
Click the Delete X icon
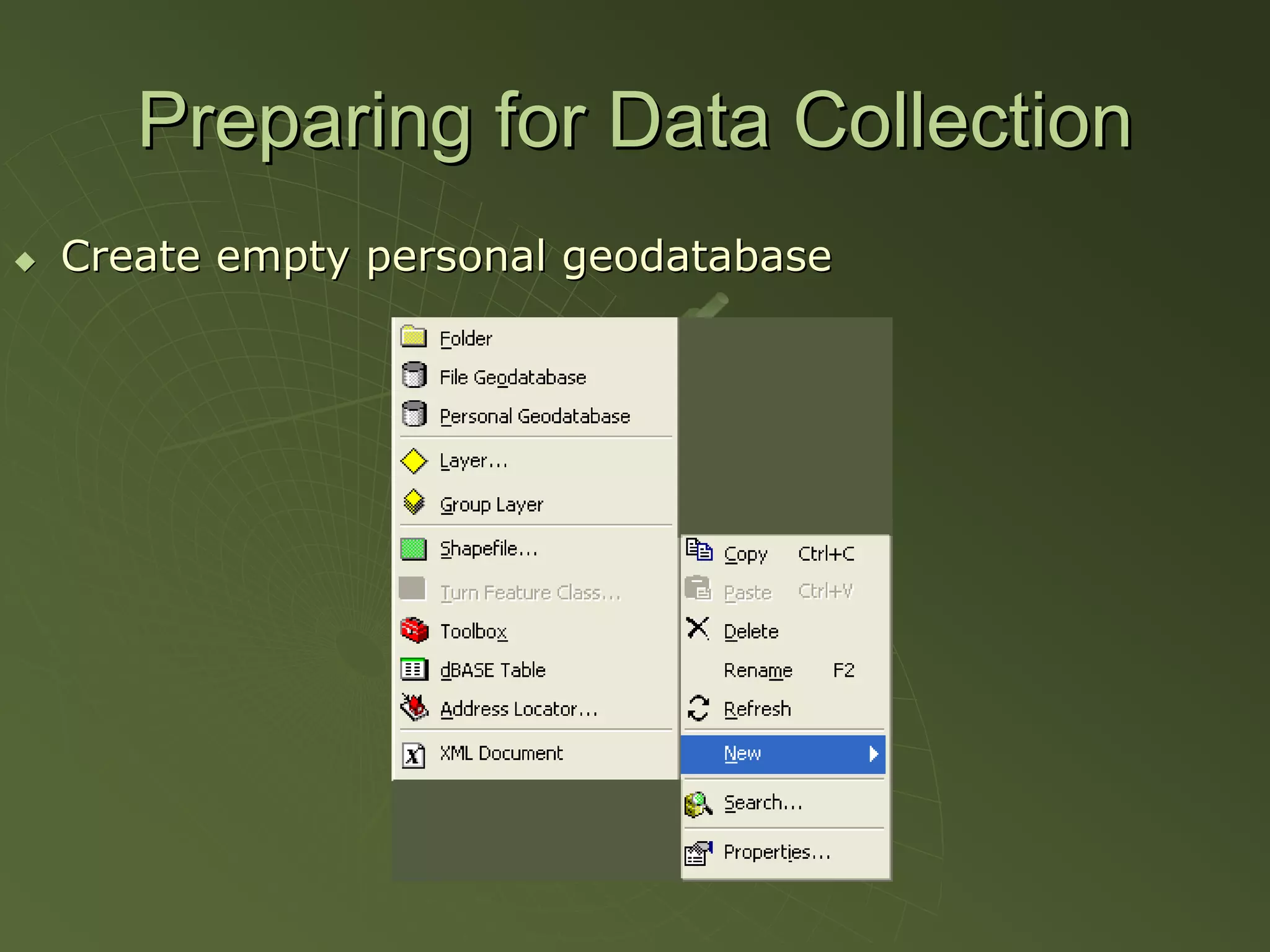click(698, 628)
